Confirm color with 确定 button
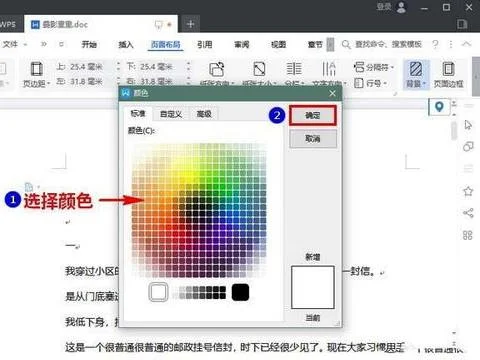The width and height of the screenshot is (480, 360). tap(313, 115)
